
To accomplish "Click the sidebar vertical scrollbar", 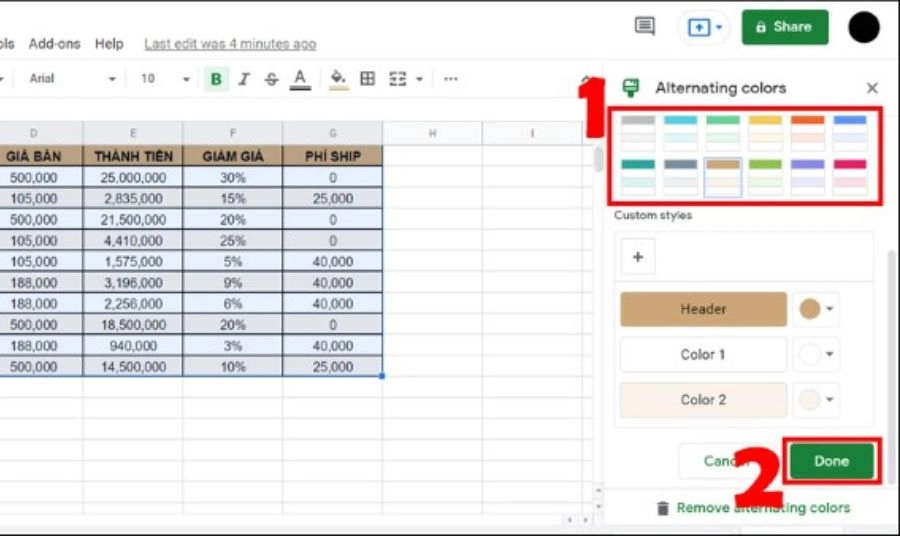I will 893,367.
